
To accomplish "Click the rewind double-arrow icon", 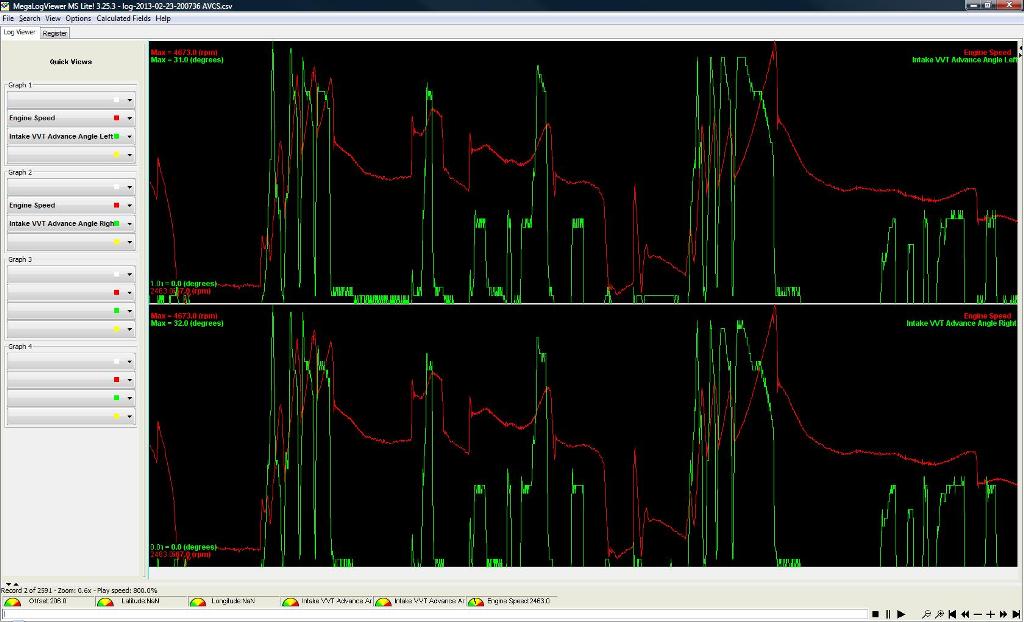I will (x=965, y=614).
